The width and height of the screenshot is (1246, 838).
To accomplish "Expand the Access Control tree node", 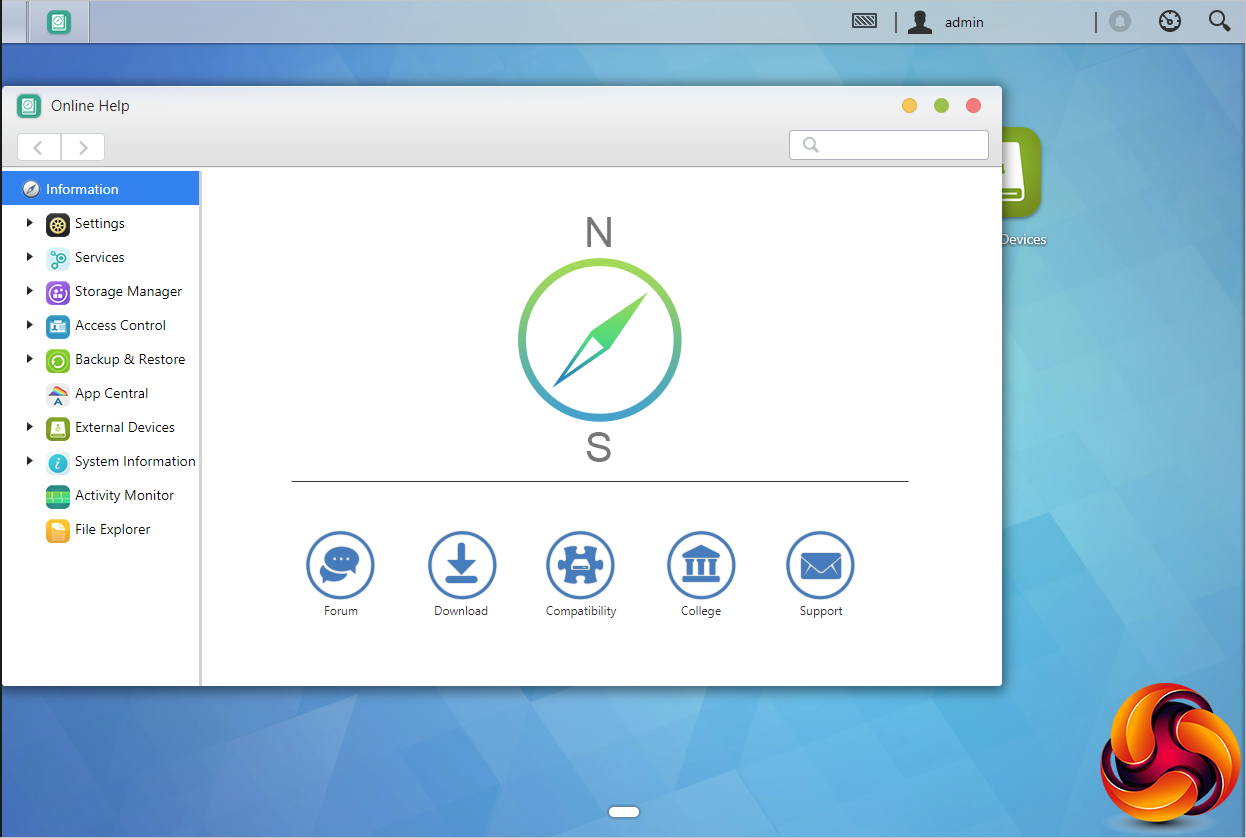I will click(x=30, y=325).
